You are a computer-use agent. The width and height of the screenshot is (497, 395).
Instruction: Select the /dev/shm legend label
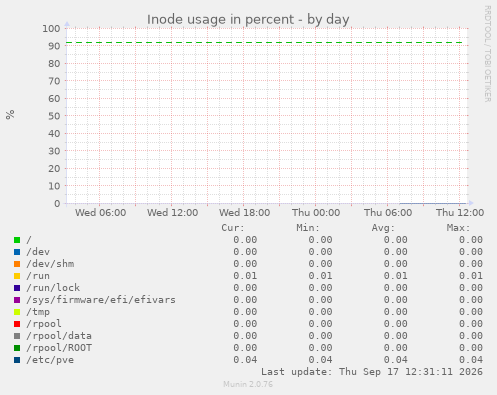50,264
